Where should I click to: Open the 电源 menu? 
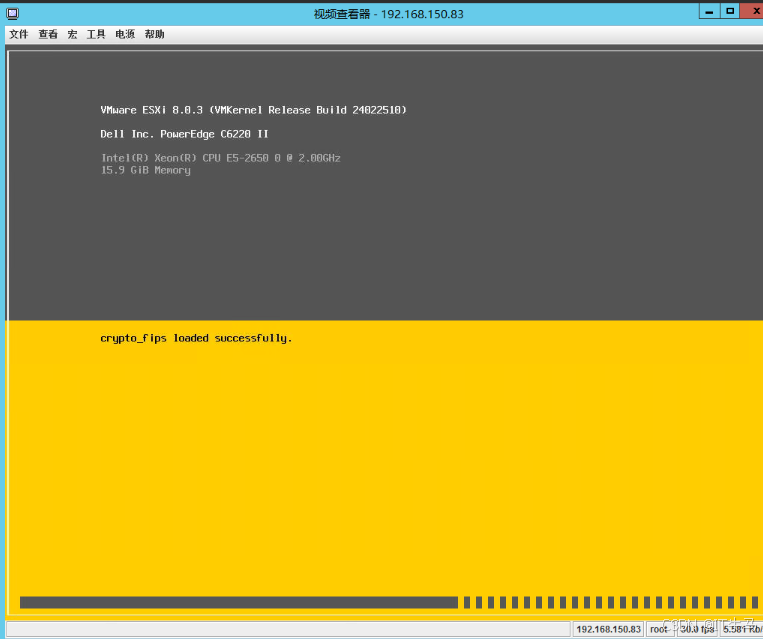[x=125, y=34]
